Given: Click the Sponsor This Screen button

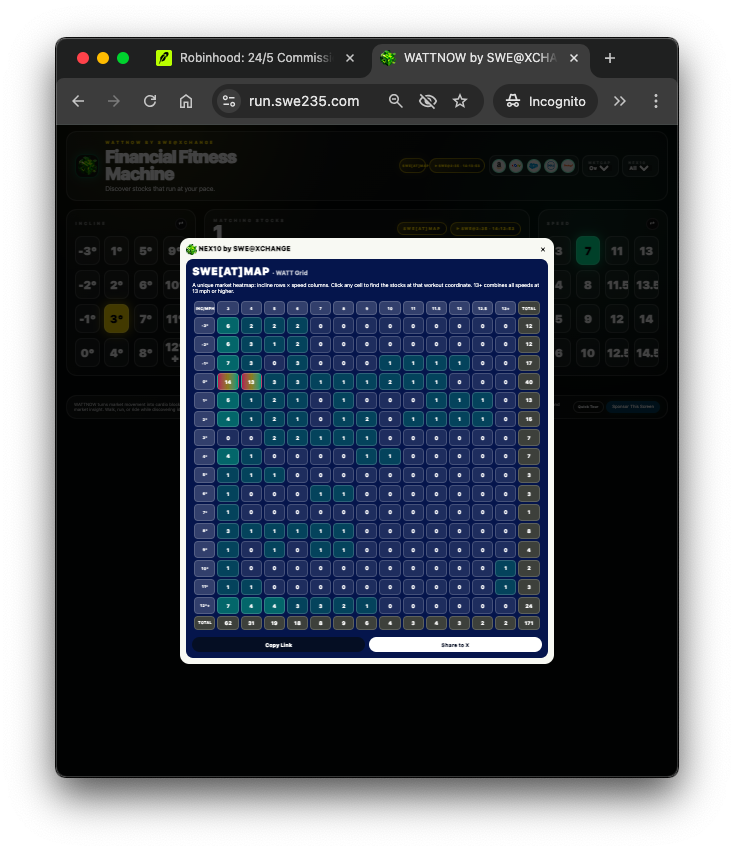Looking at the screenshot, I should (632, 407).
